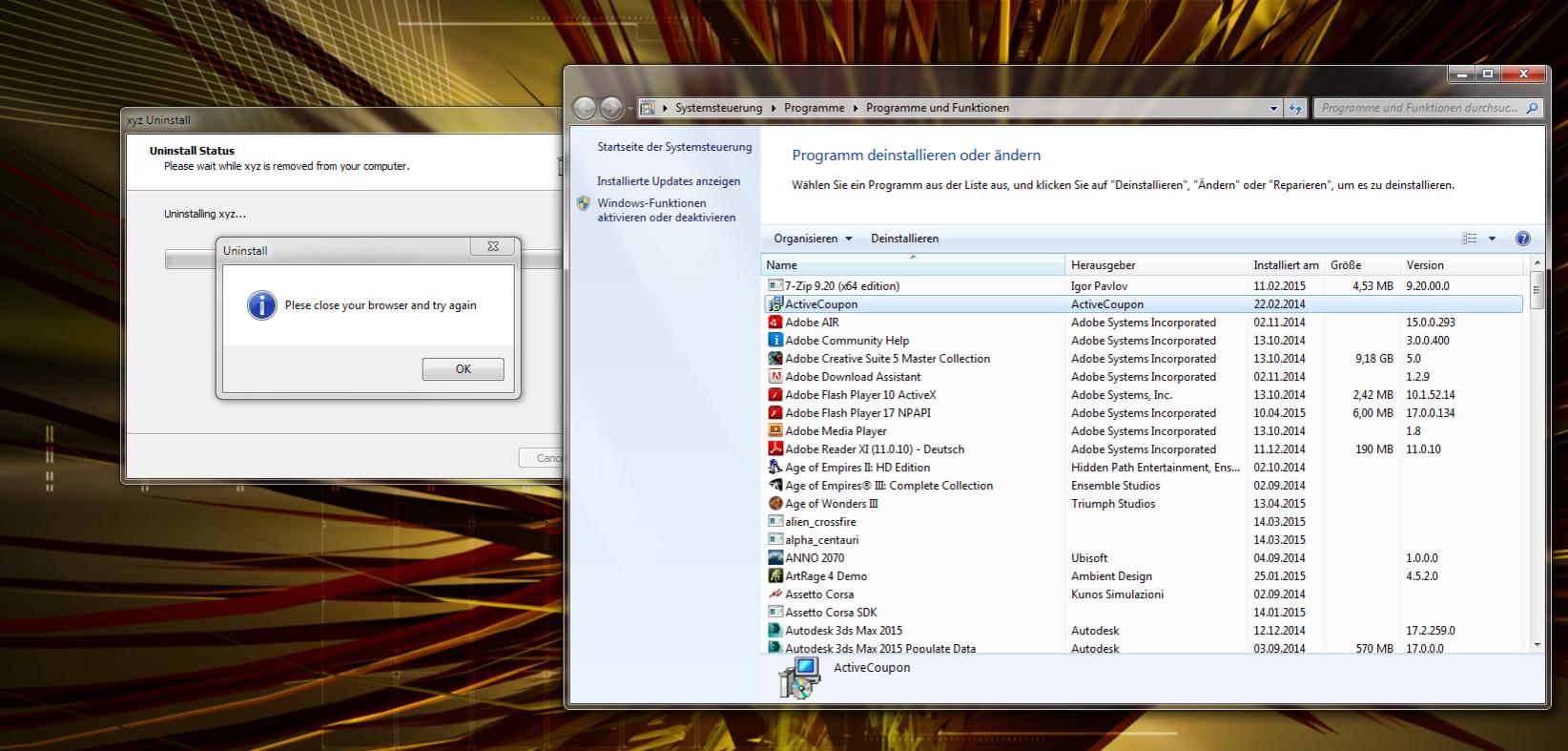Select the ANNO 2070 entry
This screenshot has width=1568, height=751.
coord(1144,557)
